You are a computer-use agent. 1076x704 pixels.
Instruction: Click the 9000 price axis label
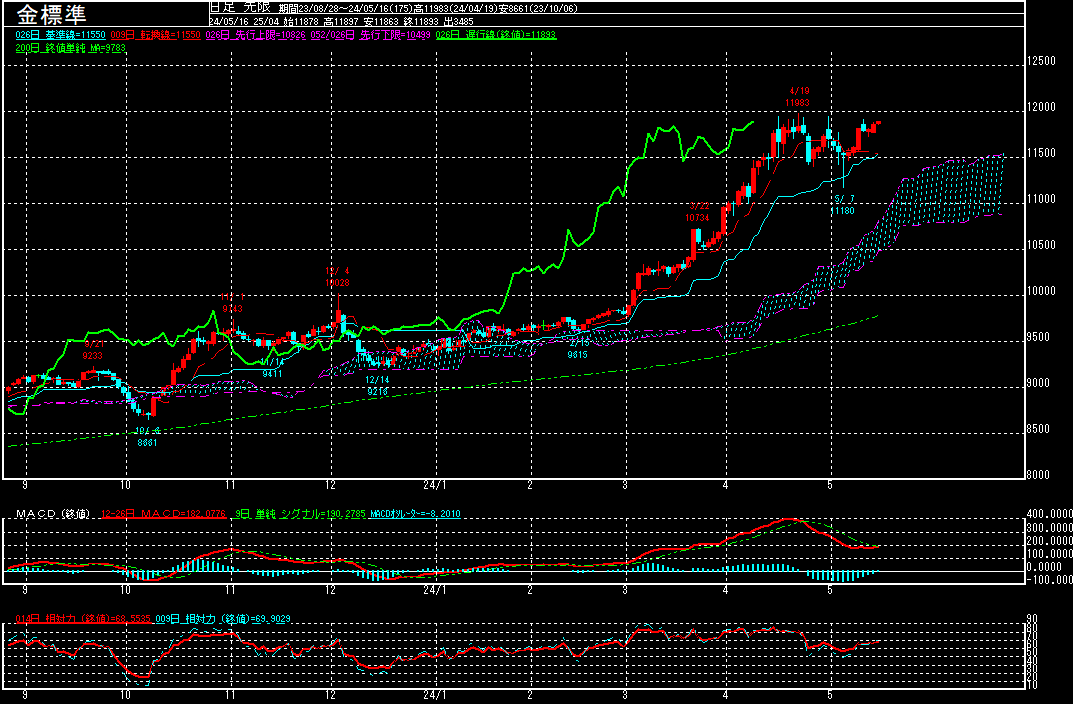click(1038, 383)
